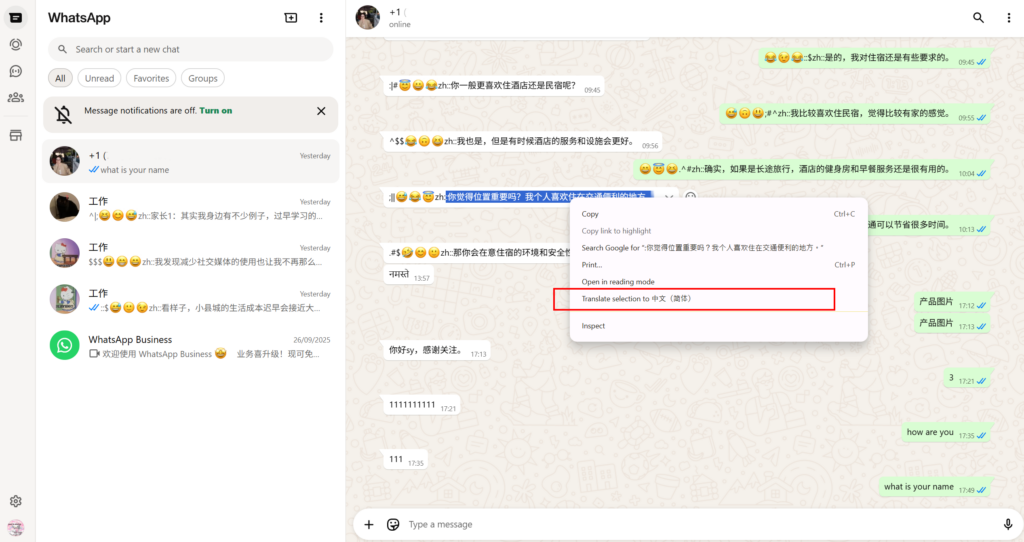Click Turn on for message notifications
This screenshot has width=1024, height=542.
point(216,111)
